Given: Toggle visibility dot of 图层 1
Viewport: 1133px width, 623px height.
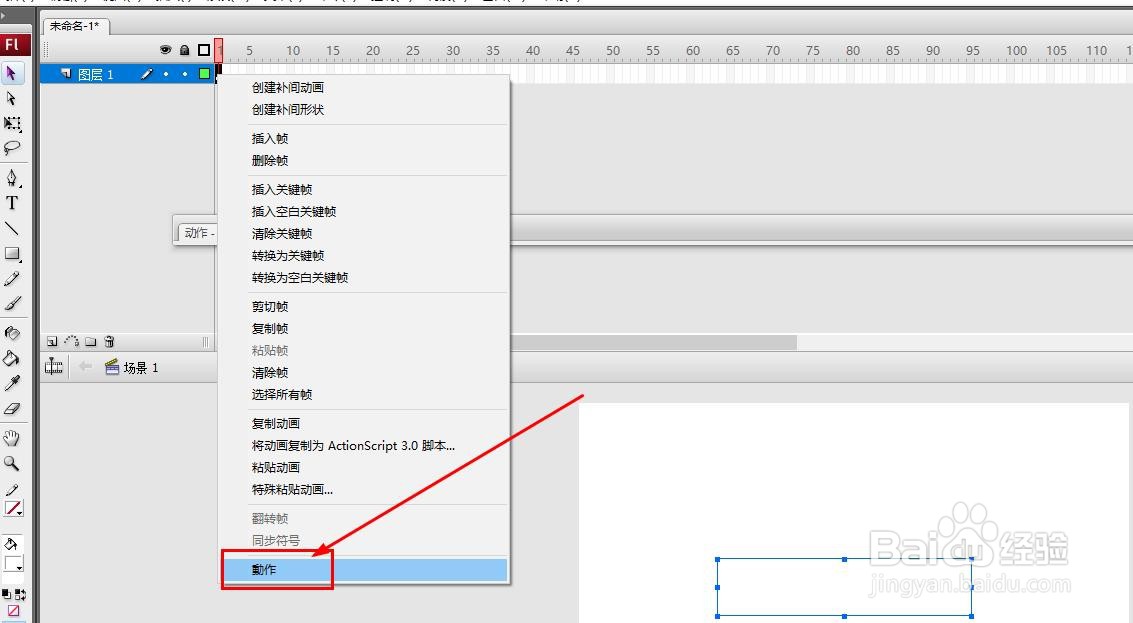Looking at the screenshot, I should [166, 74].
